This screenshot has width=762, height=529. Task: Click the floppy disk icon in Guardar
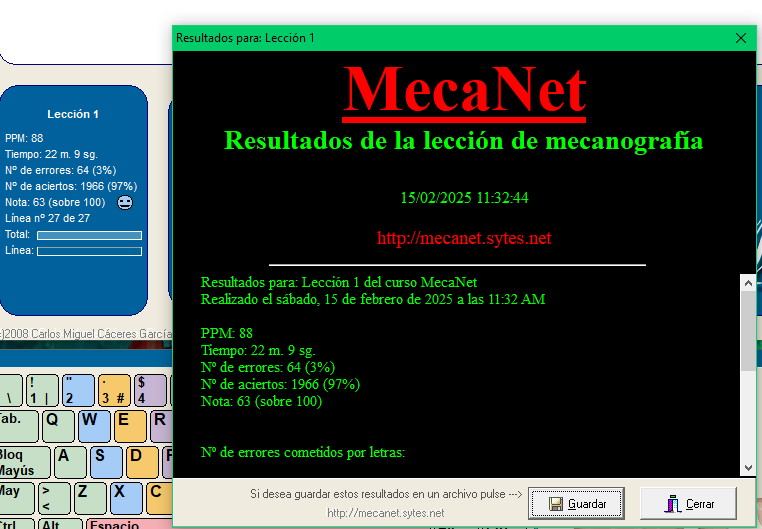[555, 504]
